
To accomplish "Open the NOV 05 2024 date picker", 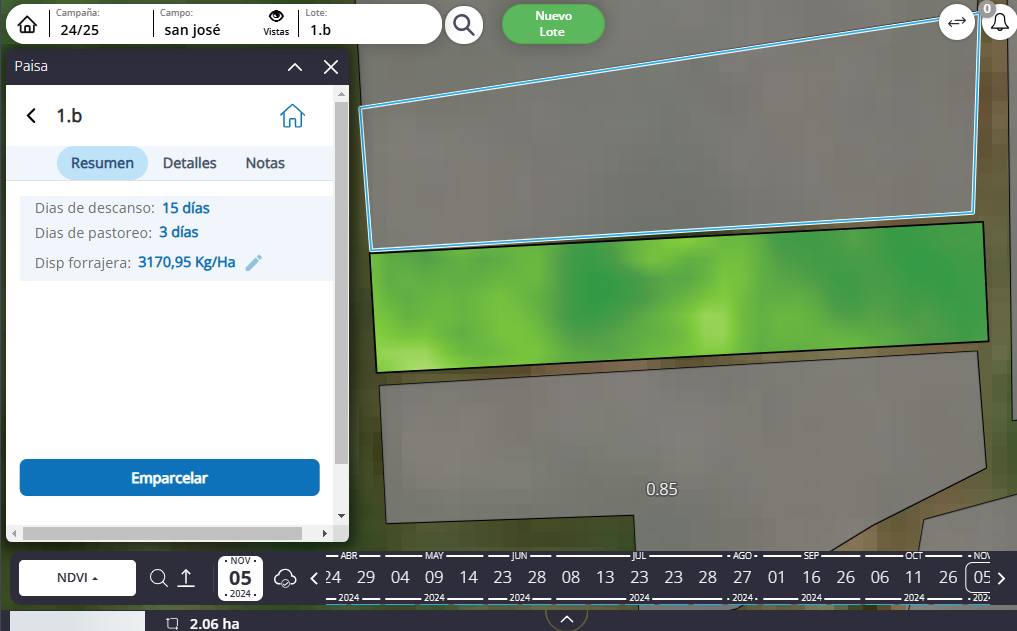I will tap(240, 578).
